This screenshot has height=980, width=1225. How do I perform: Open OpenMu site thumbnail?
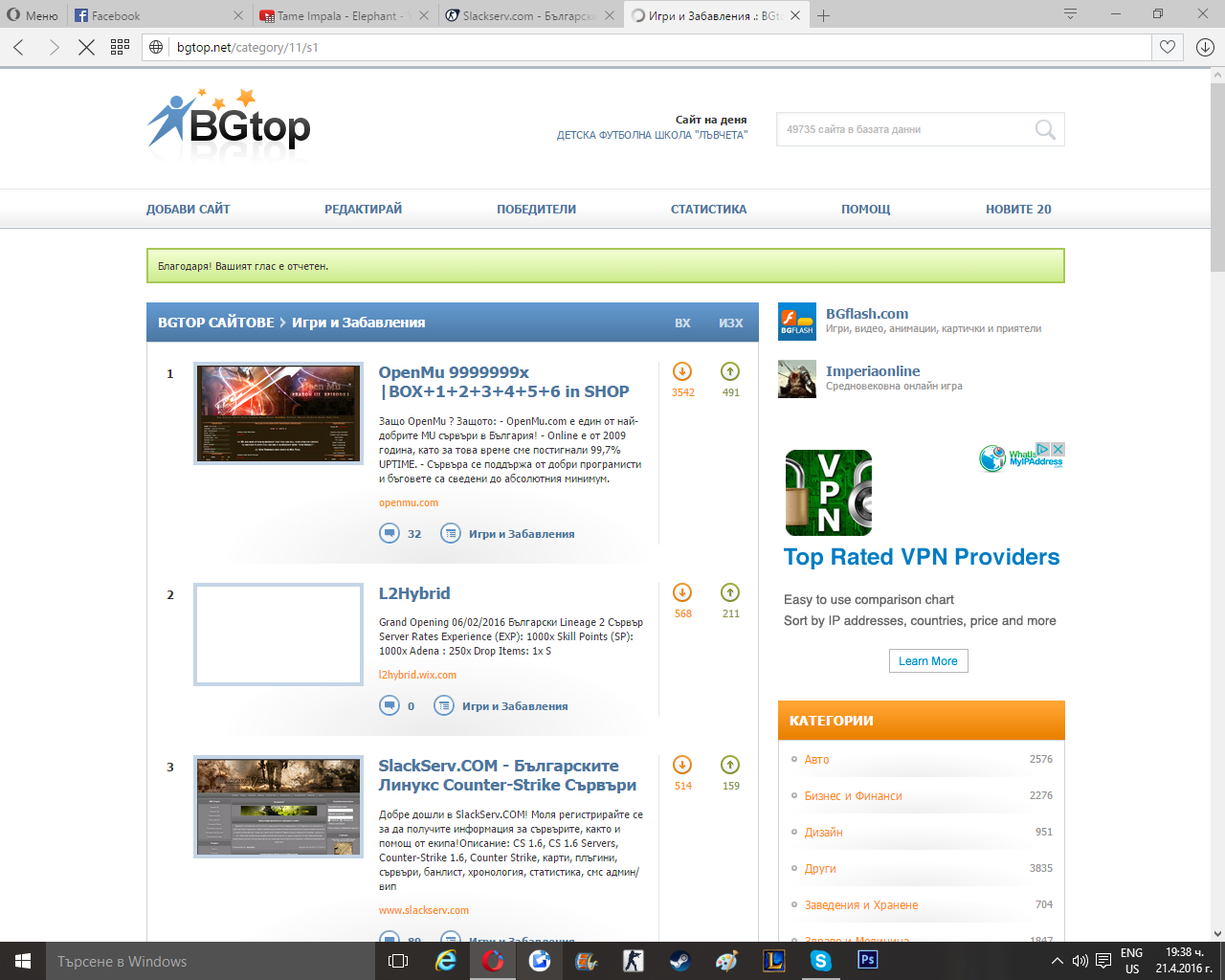click(278, 413)
